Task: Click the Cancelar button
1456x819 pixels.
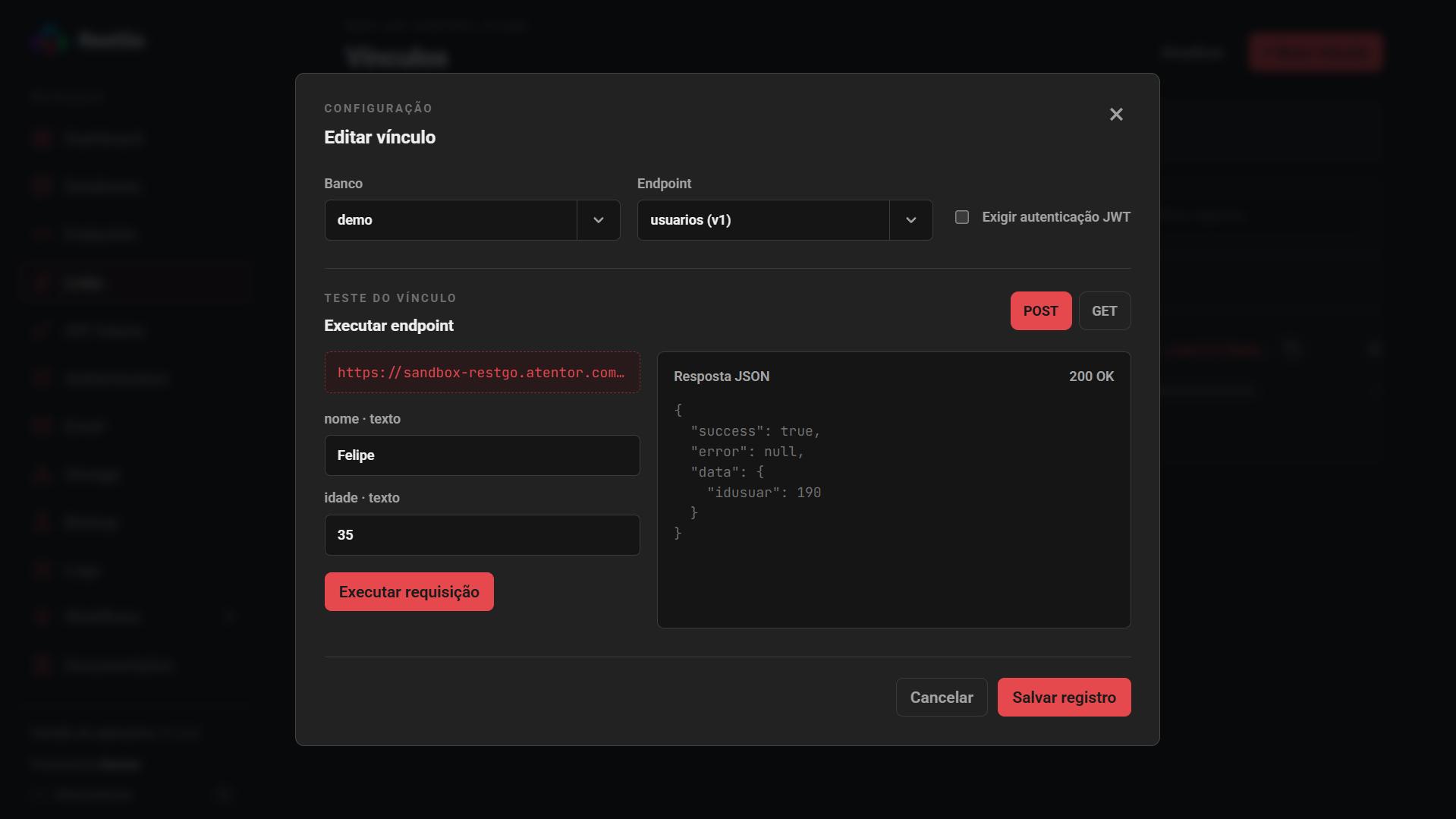Action: tap(941, 697)
